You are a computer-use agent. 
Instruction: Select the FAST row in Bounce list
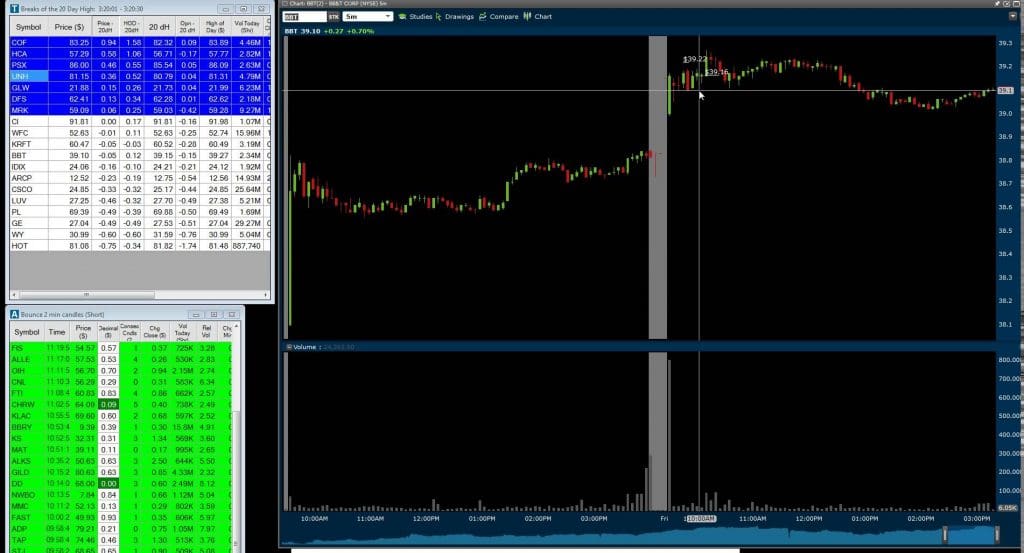(121, 518)
